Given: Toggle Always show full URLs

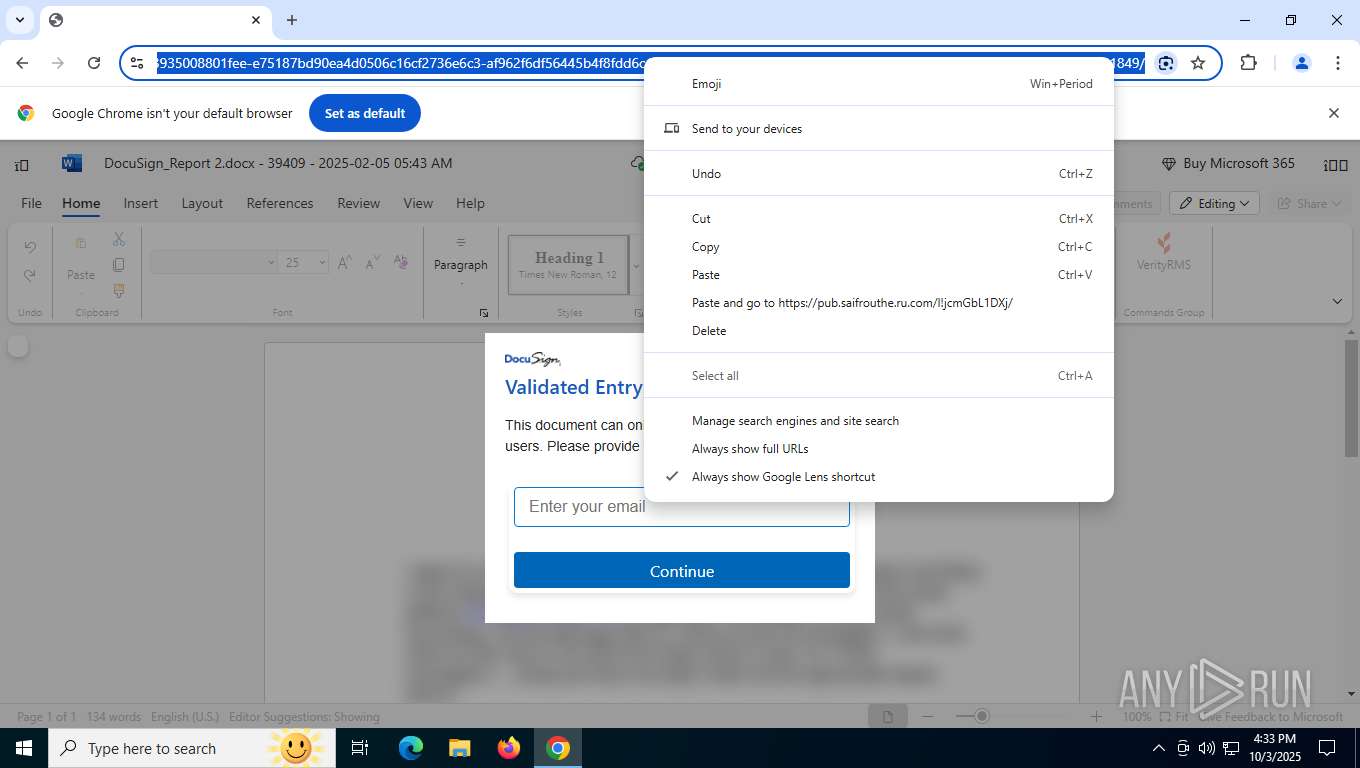Looking at the screenshot, I should tap(879, 449).
